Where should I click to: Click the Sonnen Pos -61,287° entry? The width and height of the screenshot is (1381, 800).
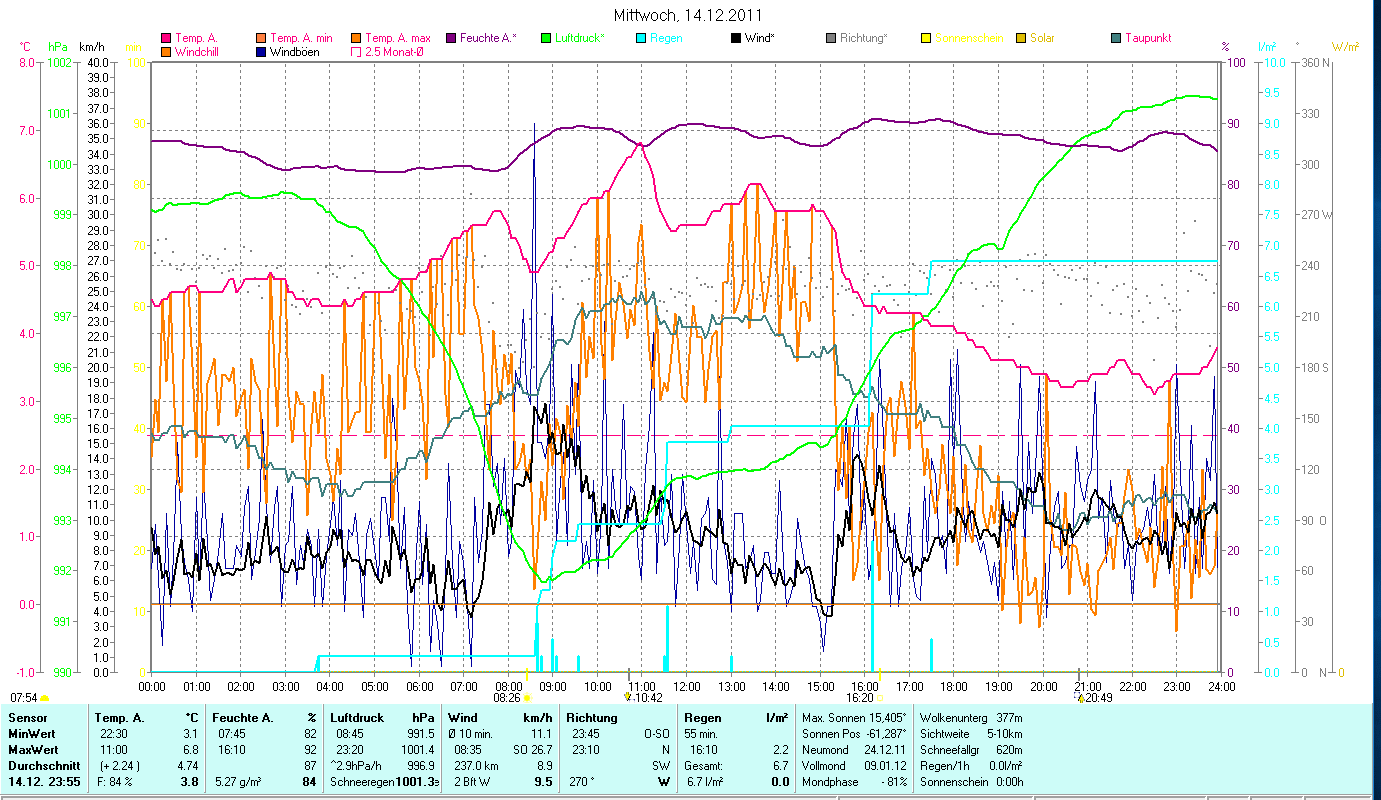click(x=855, y=734)
